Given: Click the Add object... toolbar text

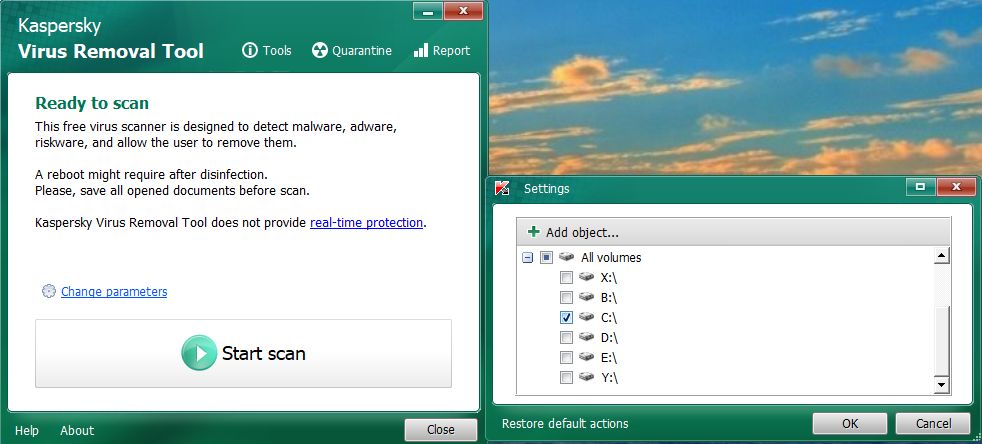Looking at the screenshot, I should (582, 232).
